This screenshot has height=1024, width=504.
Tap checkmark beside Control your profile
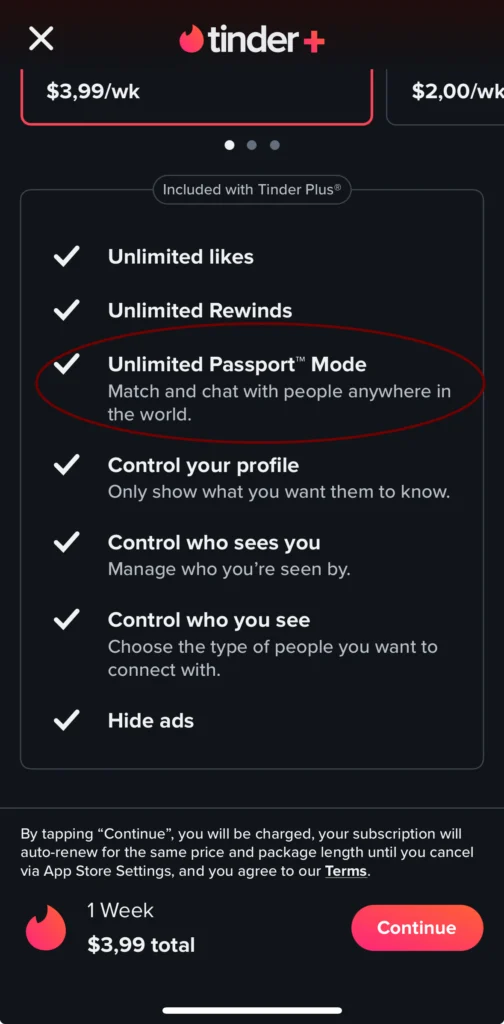pyautogui.click(x=67, y=465)
